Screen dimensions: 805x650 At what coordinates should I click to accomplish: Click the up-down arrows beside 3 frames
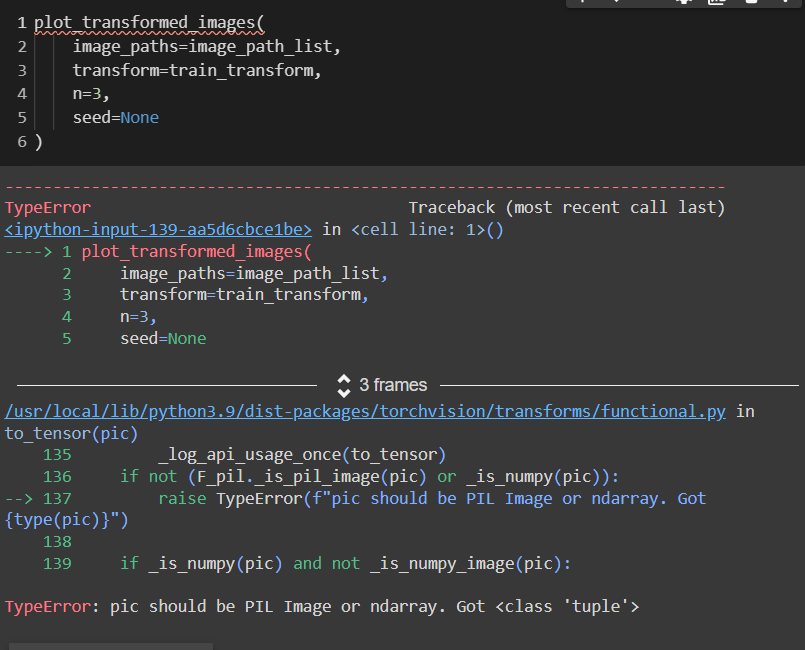click(x=344, y=384)
